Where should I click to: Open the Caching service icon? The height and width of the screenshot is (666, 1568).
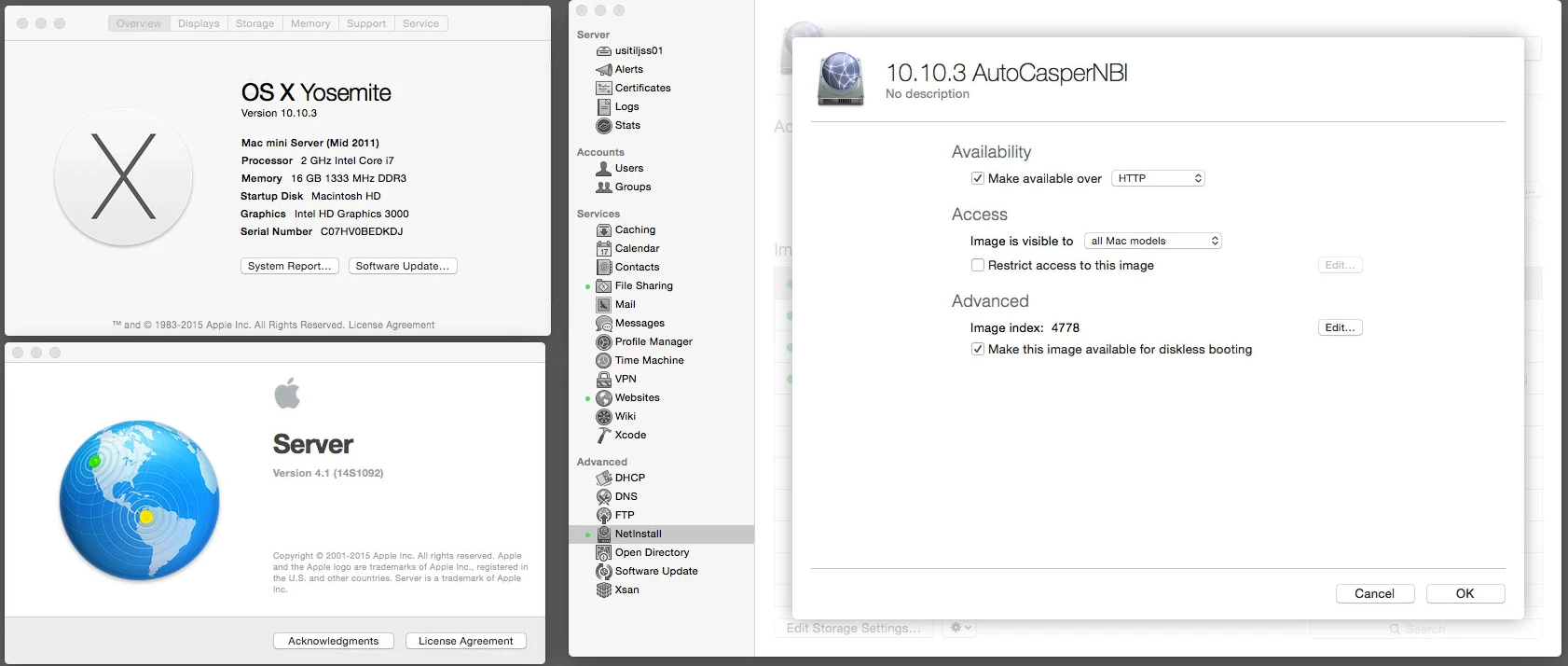604,229
